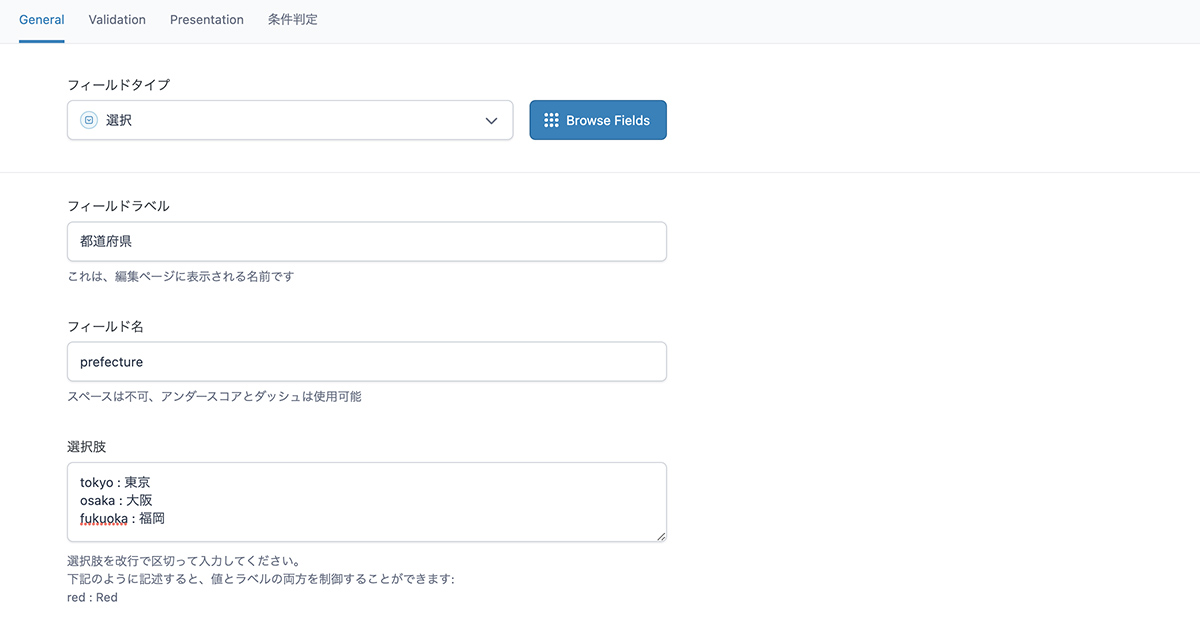This screenshot has height=633, width=1200.
Task: Click the フィールドタイプ label
Action: tap(118, 85)
